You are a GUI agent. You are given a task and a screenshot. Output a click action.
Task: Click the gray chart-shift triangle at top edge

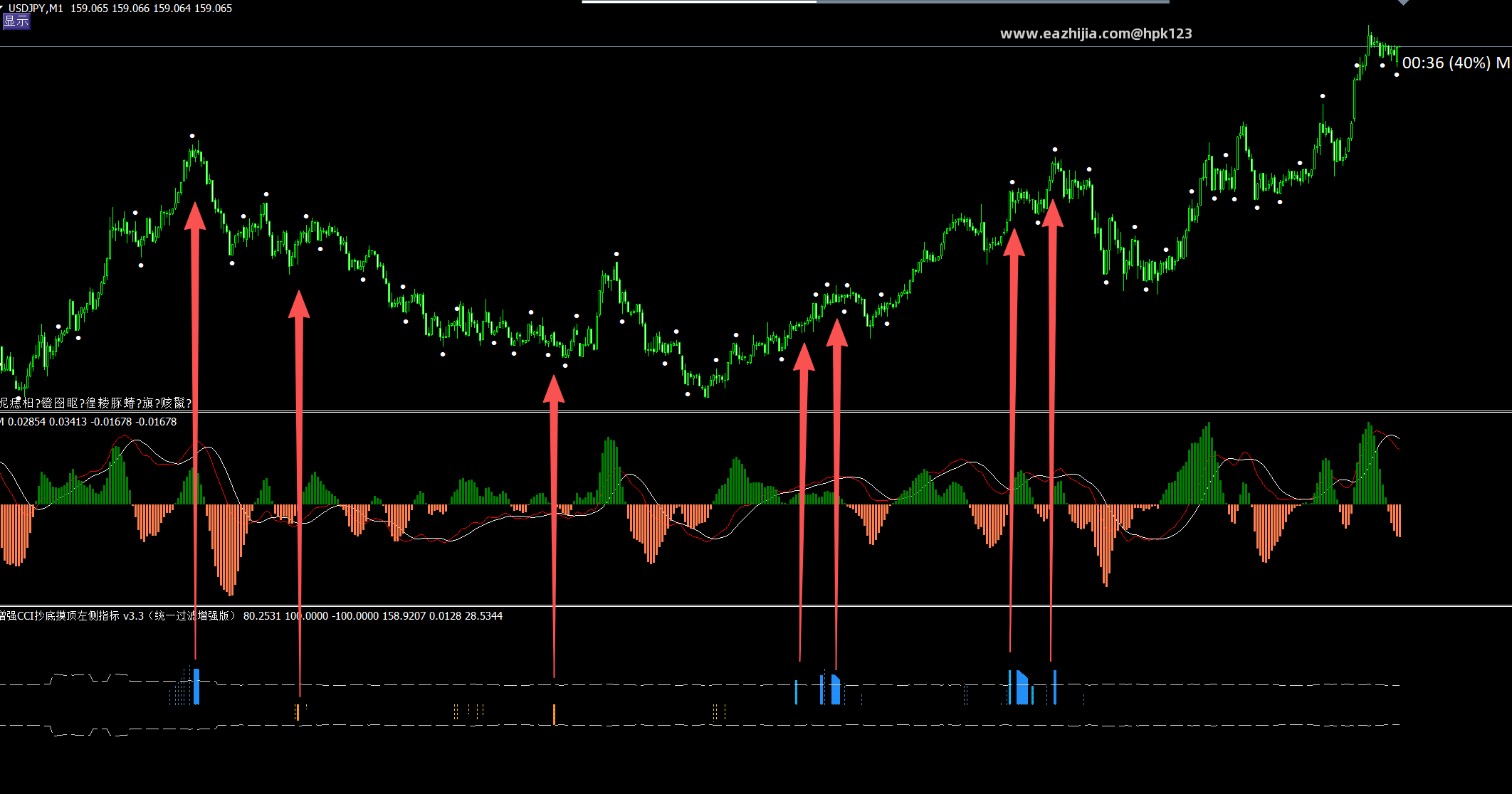point(1403,3)
